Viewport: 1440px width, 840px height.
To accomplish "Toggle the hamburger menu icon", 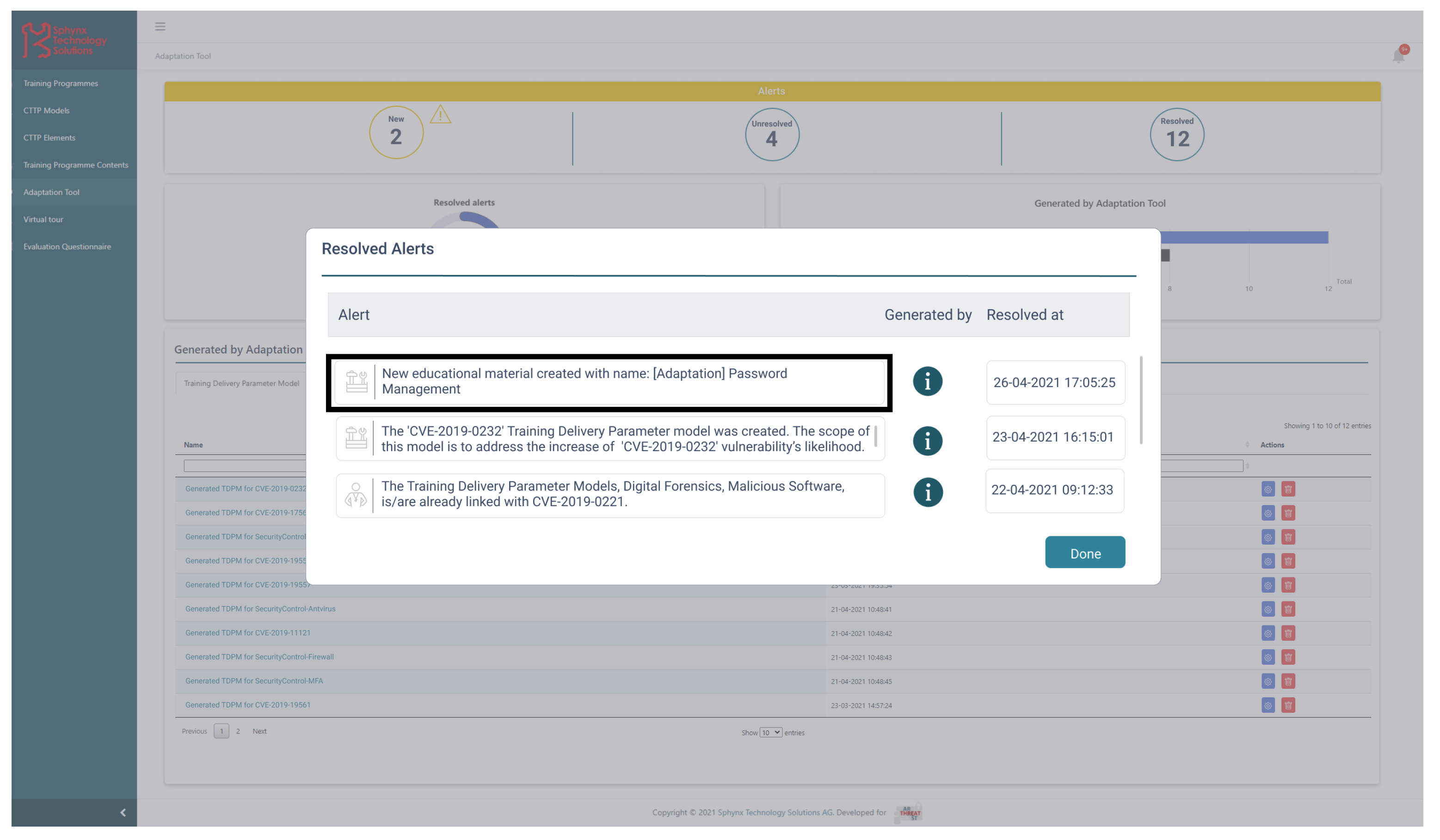I will coord(160,26).
